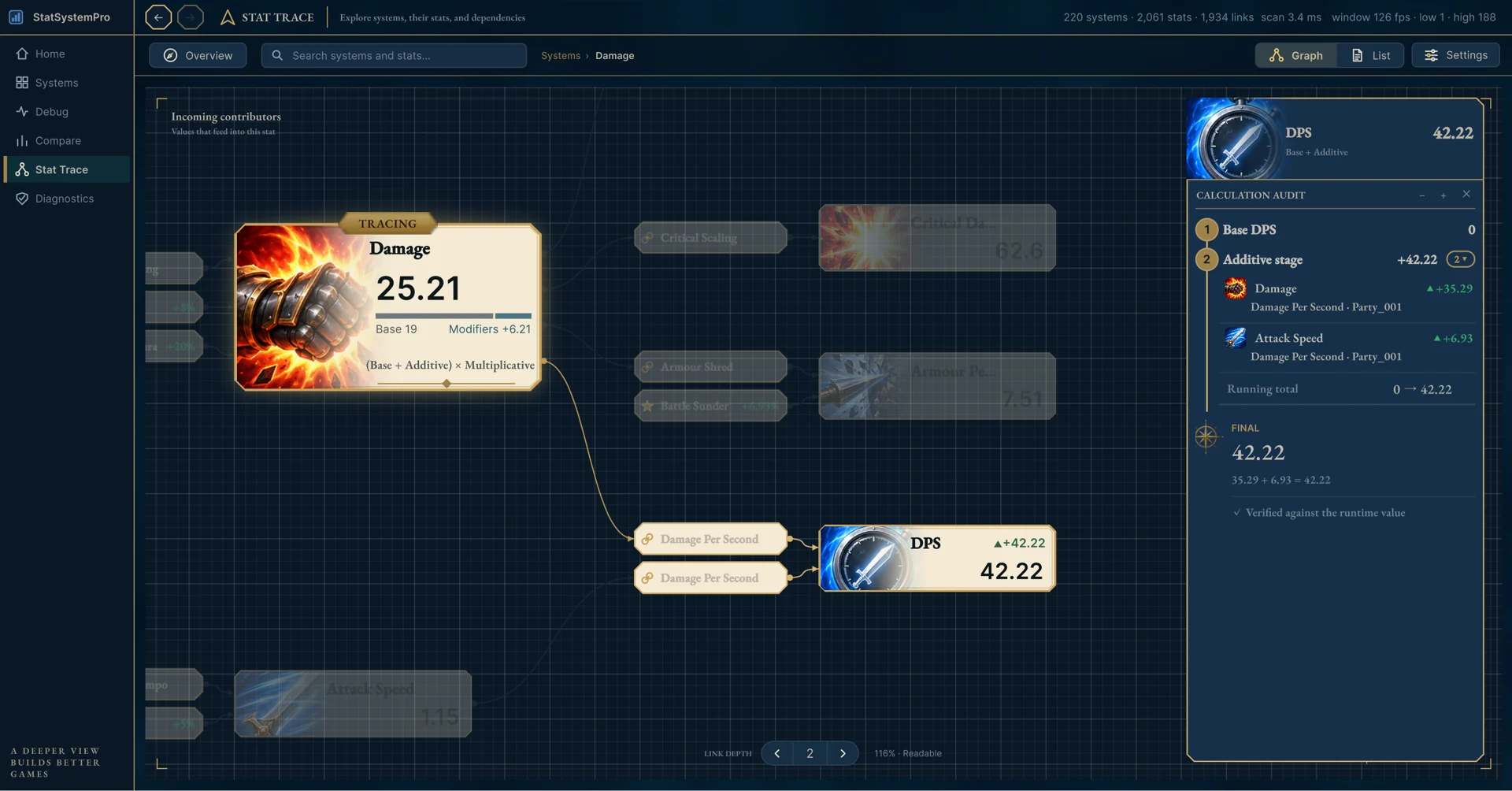Go forward with the right arrow button
This screenshot has width=1512, height=791.
pos(191,17)
